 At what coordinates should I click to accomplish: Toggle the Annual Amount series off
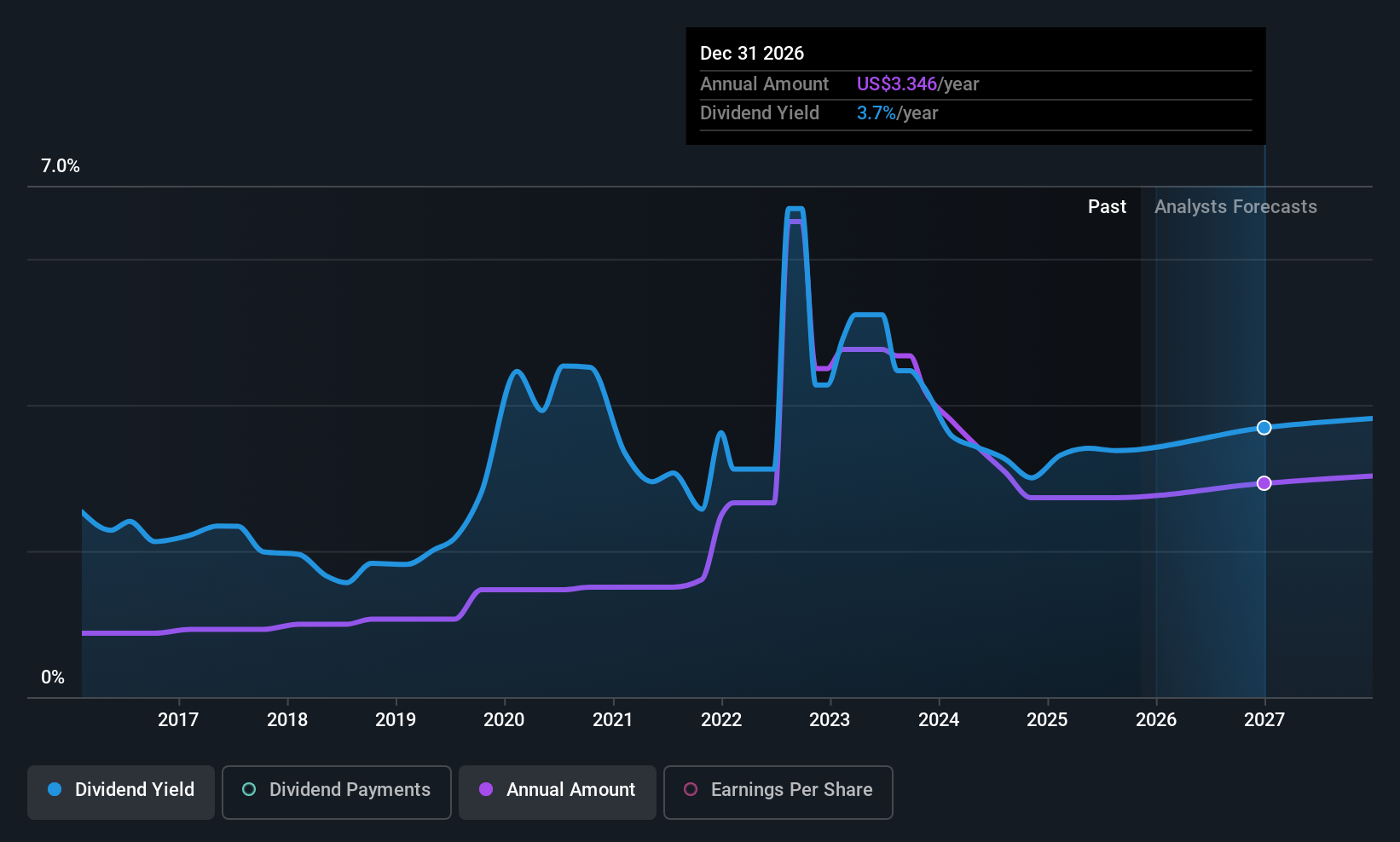click(557, 791)
